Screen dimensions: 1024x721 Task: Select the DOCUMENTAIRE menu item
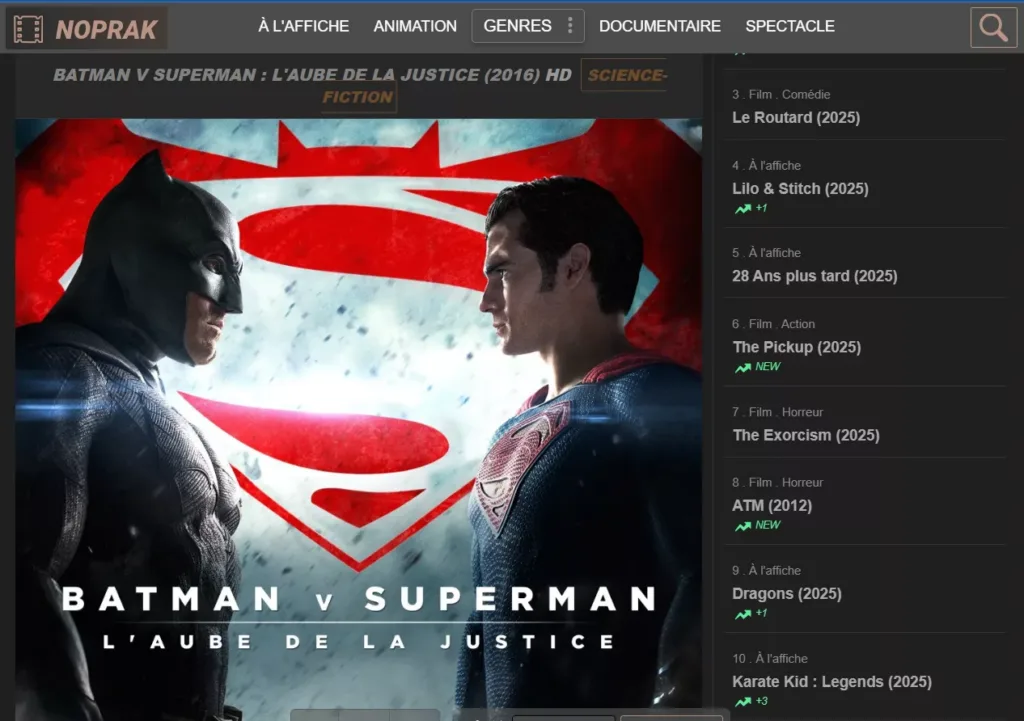[660, 26]
